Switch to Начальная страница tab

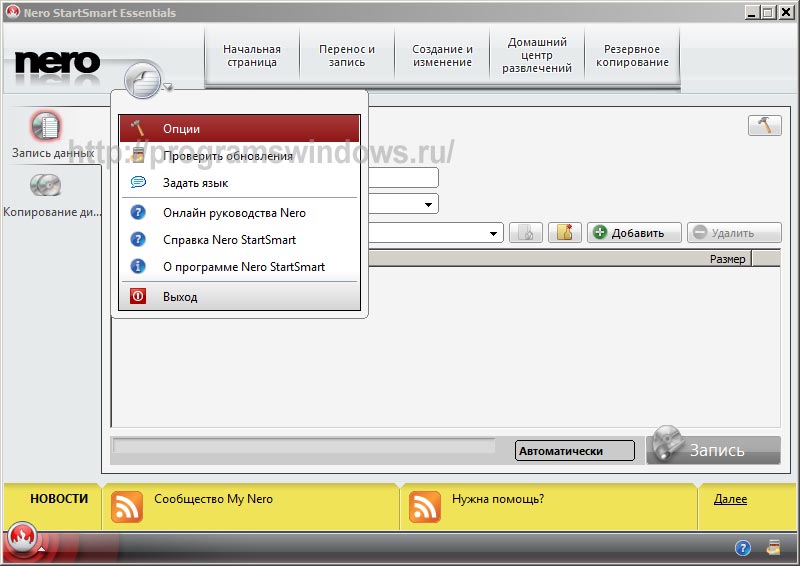[252, 56]
